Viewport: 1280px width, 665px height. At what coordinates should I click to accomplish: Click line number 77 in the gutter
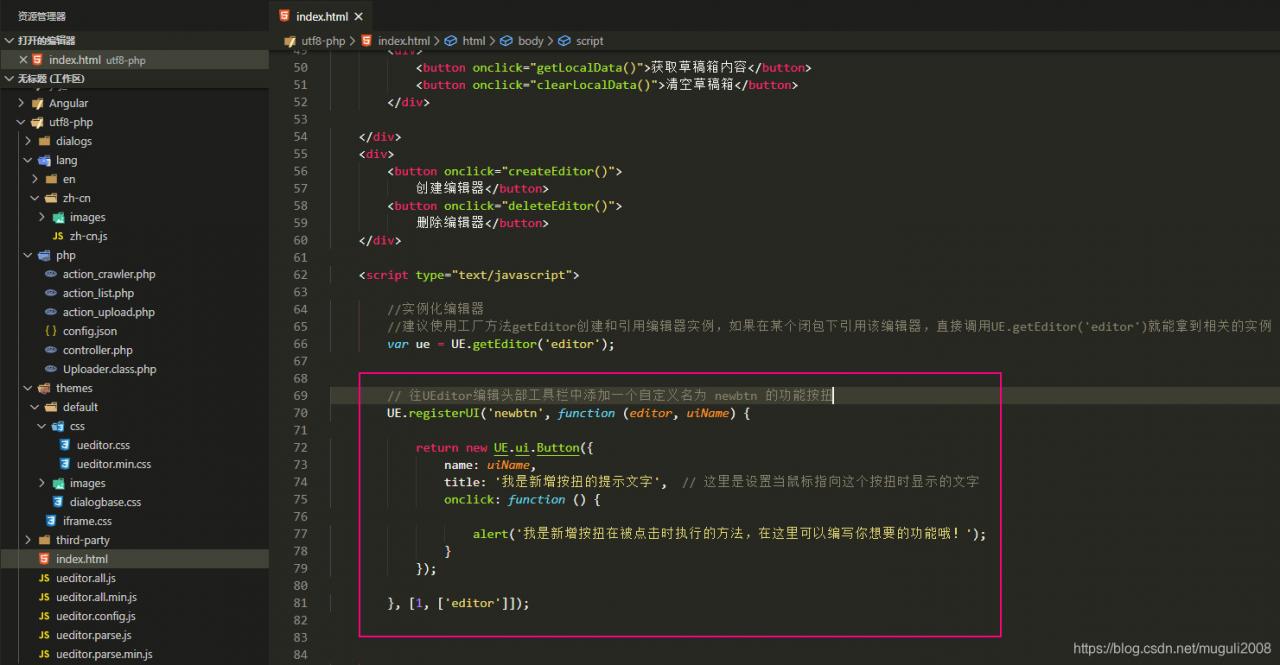pyautogui.click(x=300, y=534)
